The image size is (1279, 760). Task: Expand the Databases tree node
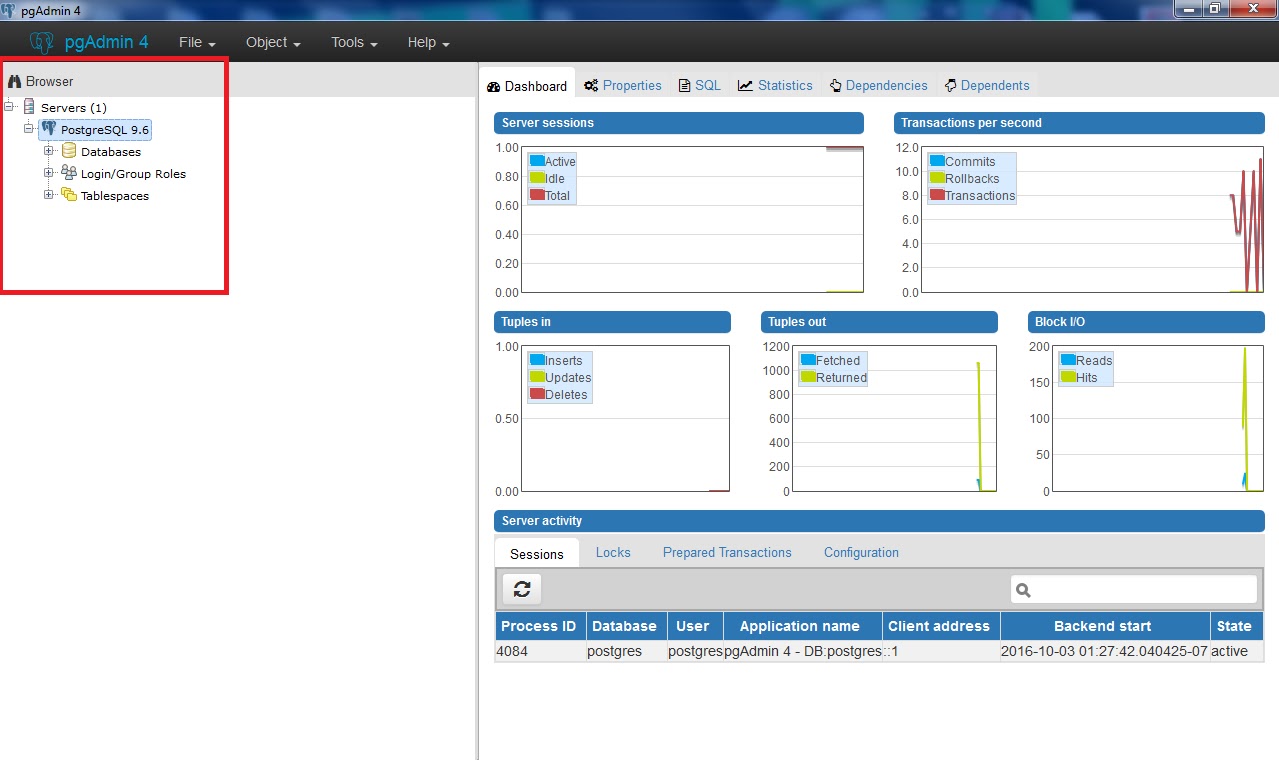pyautogui.click(x=48, y=151)
